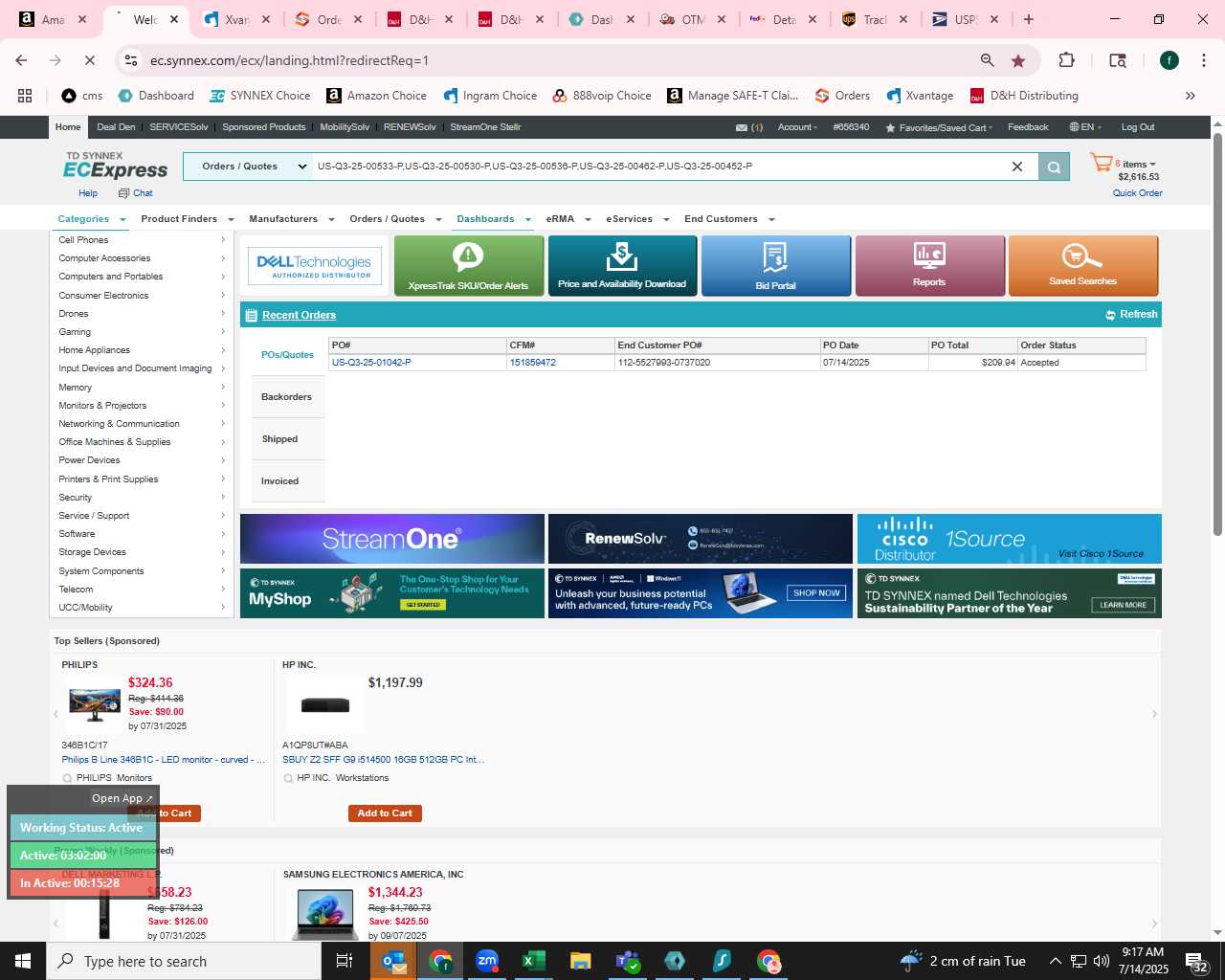Image resolution: width=1225 pixels, height=980 pixels.
Task: Refresh the Recent Orders panel
Action: pos(1131,315)
